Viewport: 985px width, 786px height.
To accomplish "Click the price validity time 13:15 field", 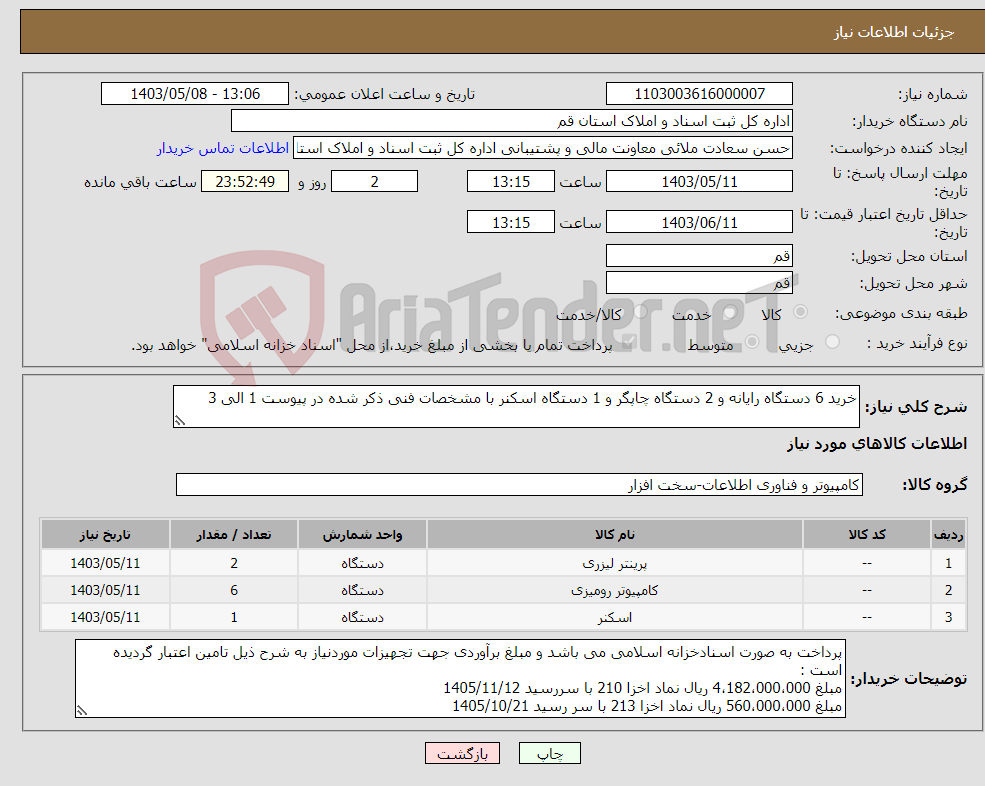I will 511,222.
